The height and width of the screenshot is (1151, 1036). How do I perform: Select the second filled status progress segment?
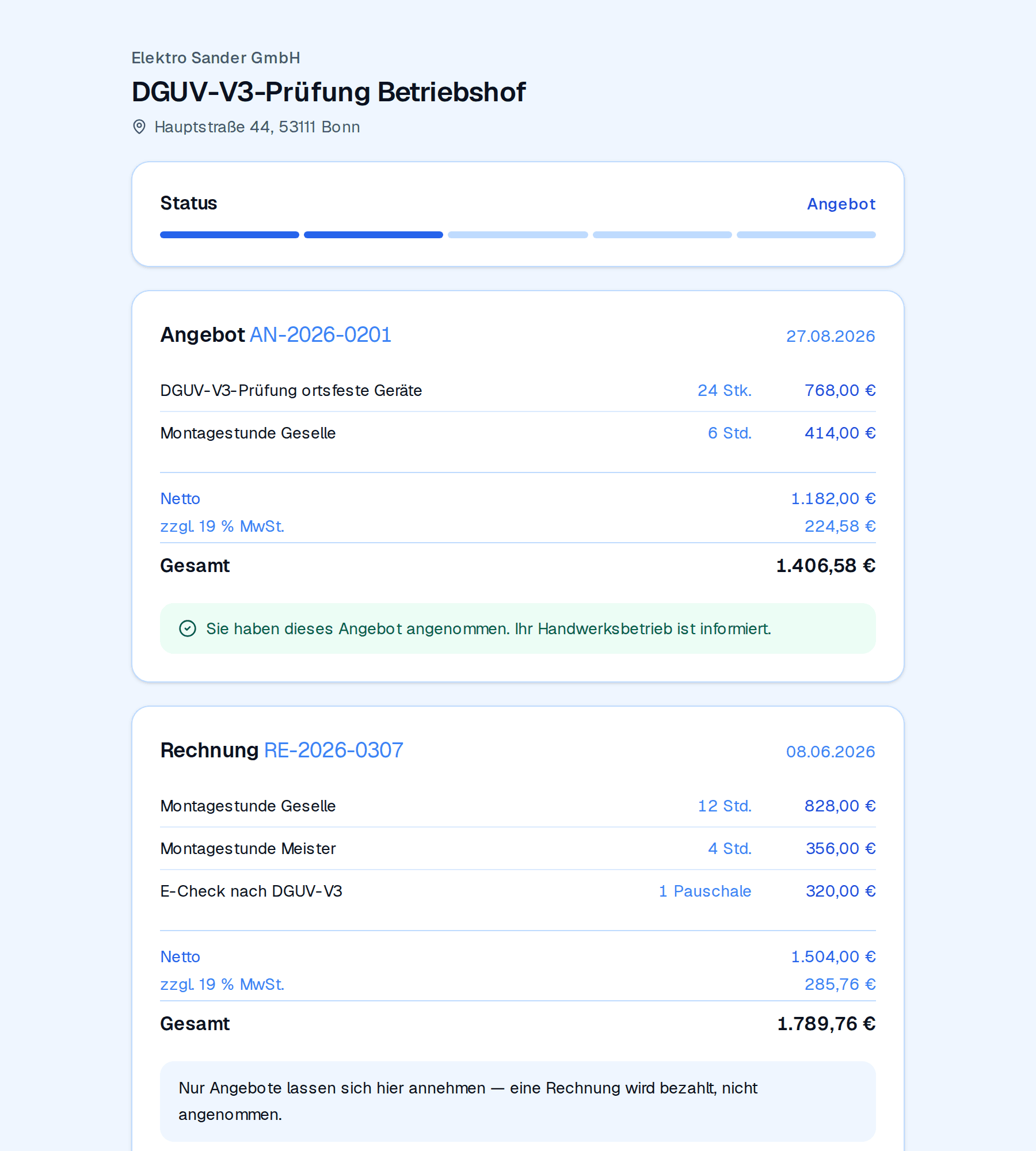point(374,235)
